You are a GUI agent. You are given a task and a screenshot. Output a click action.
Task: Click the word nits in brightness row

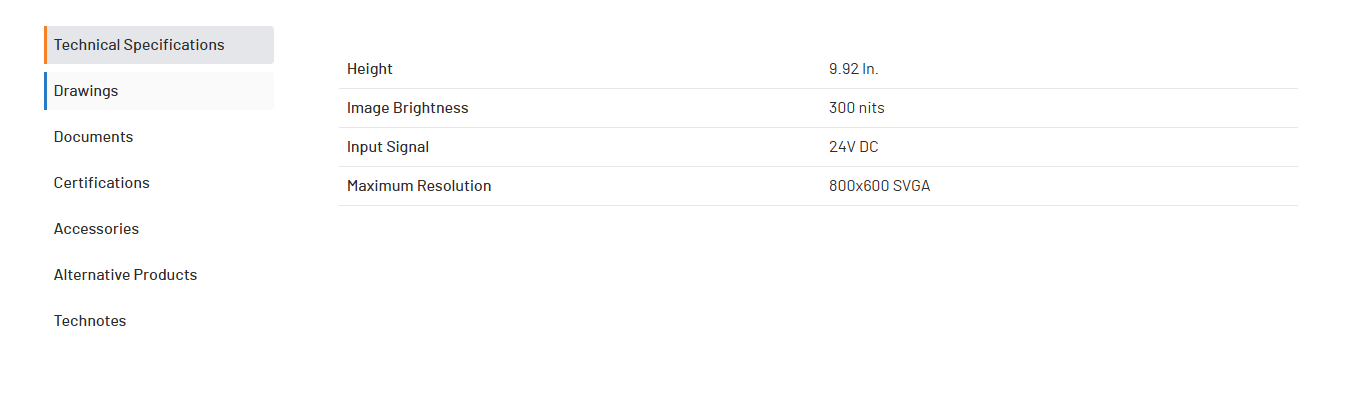coord(871,108)
